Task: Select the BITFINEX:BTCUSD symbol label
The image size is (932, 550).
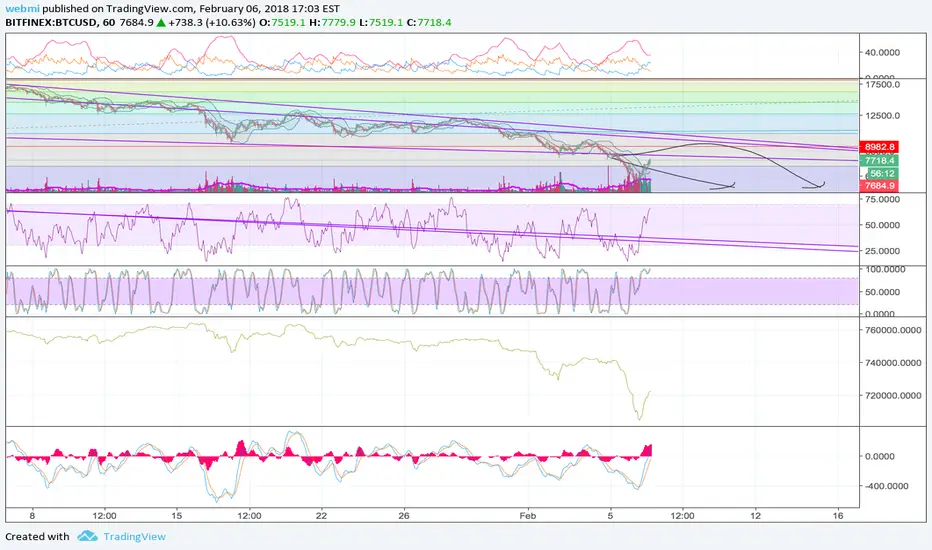Action: (52, 23)
